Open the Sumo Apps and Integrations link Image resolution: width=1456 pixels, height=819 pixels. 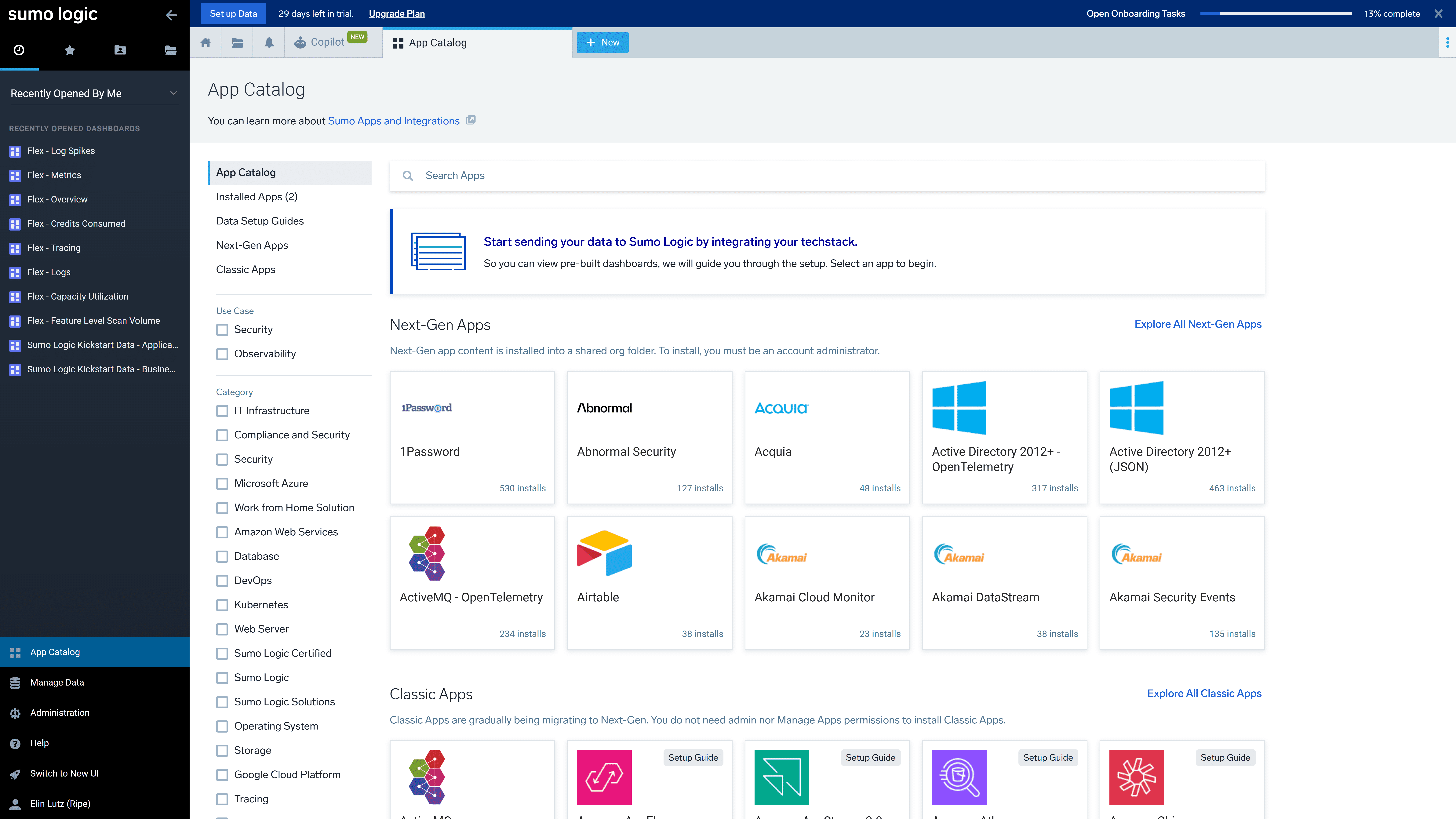[394, 121]
